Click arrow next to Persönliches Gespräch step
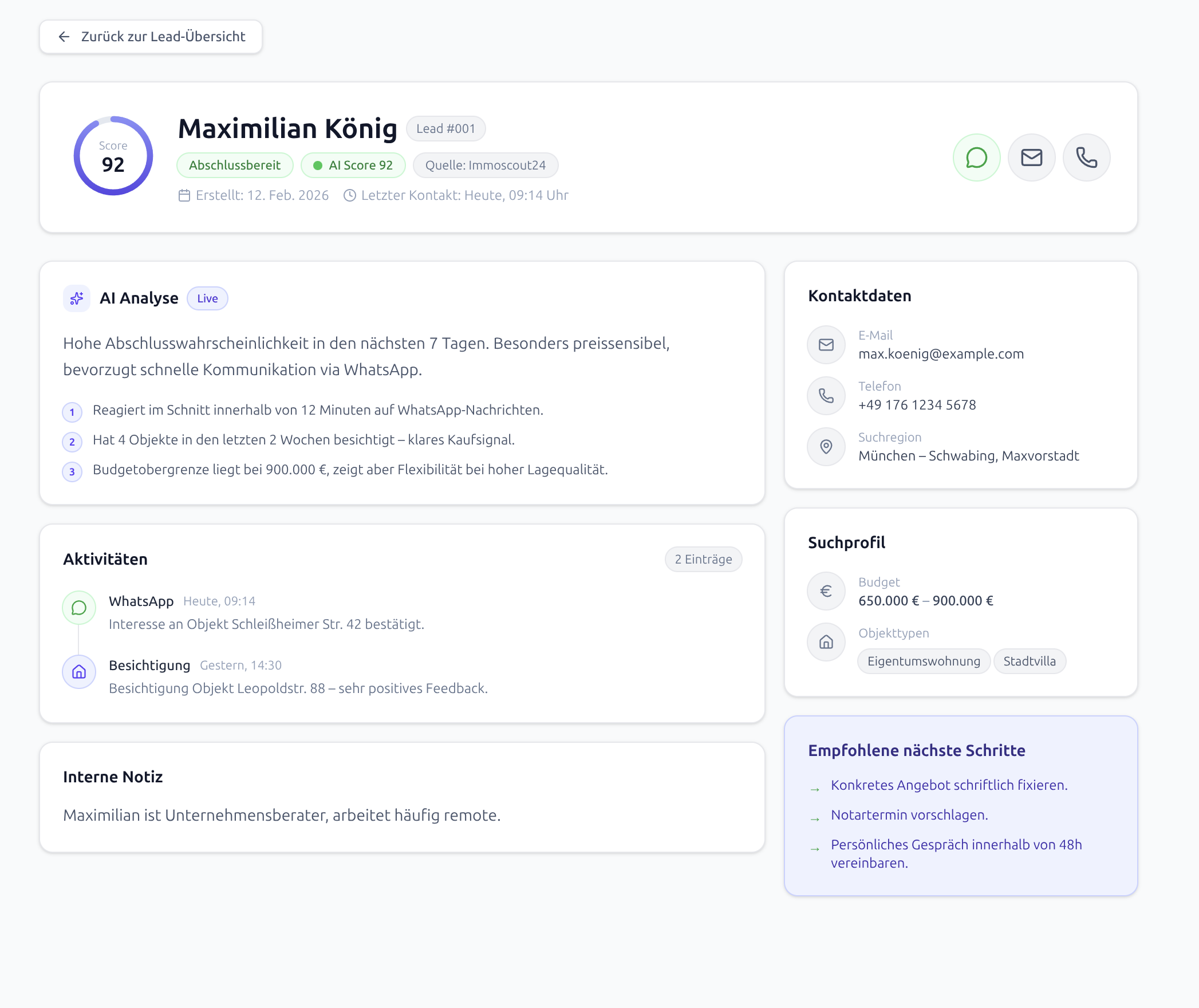This screenshot has width=1199, height=1008. 815,849
